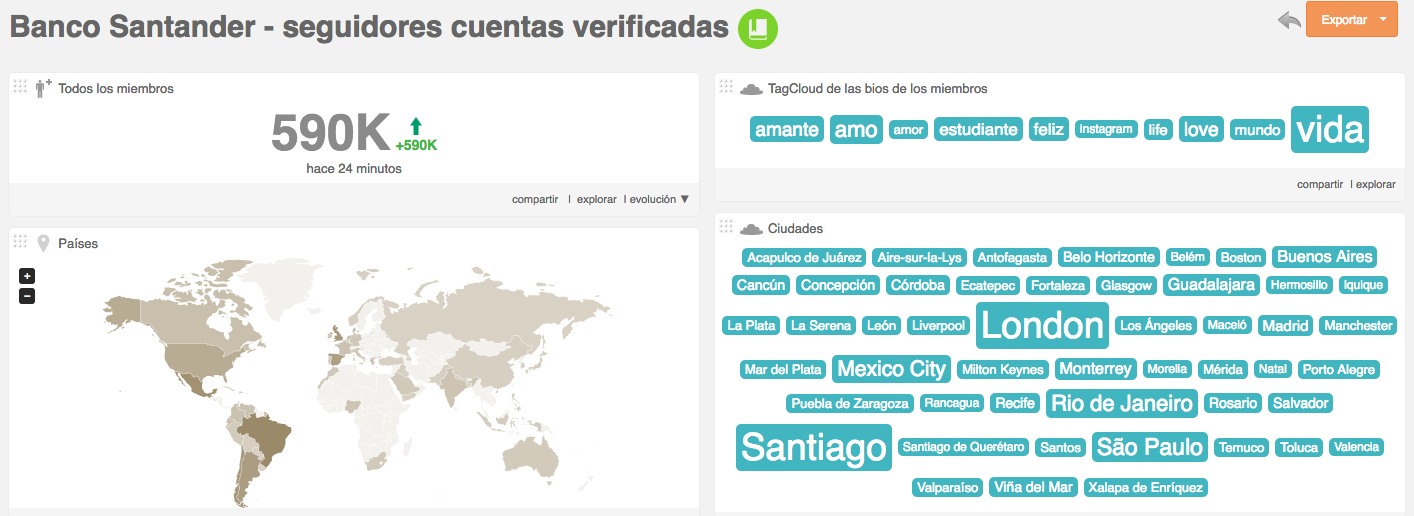Click the Países location pin icon
Viewport: 1414px width, 516px height.
click(43, 243)
